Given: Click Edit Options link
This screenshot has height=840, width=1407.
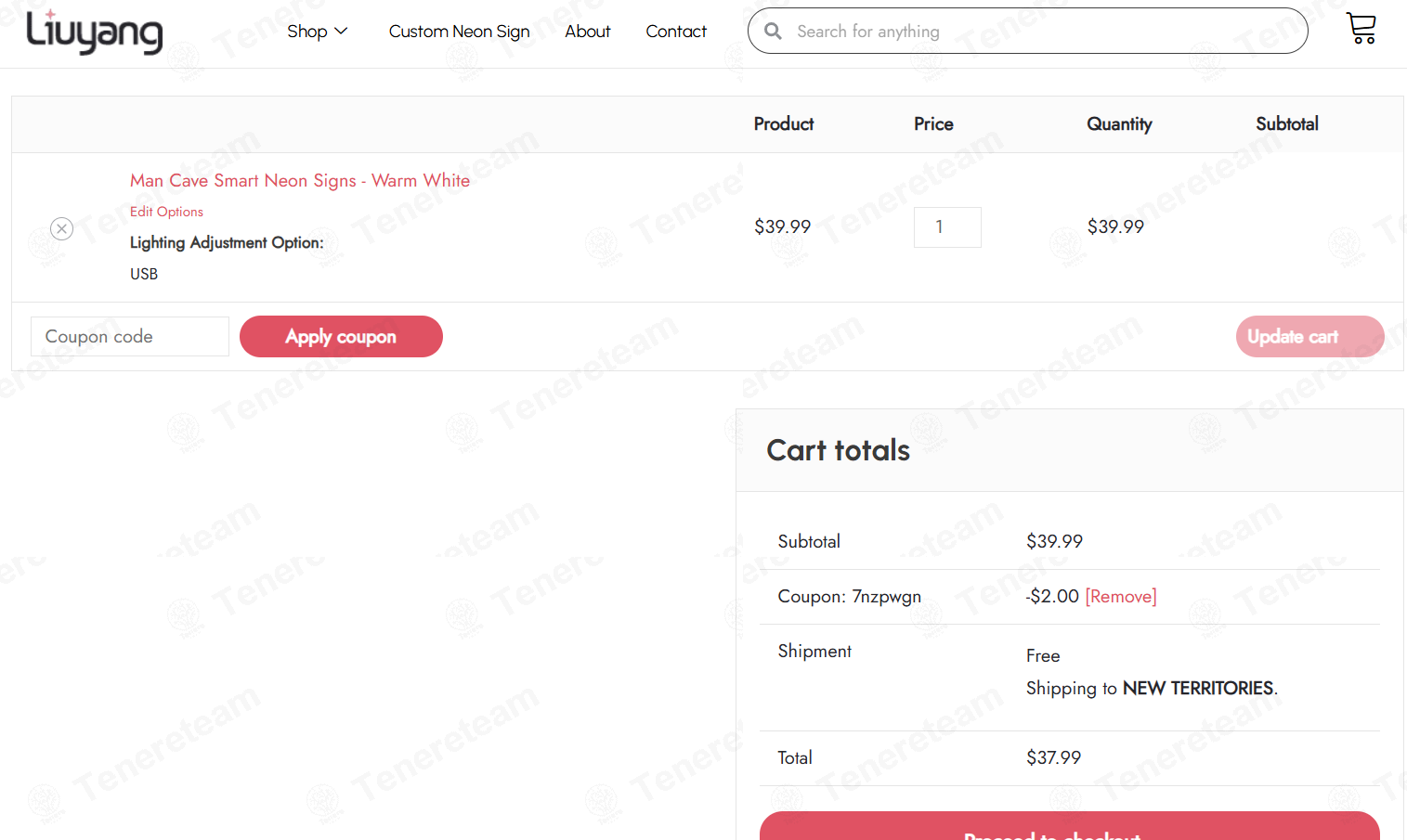Looking at the screenshot, I should coord(166,212).
